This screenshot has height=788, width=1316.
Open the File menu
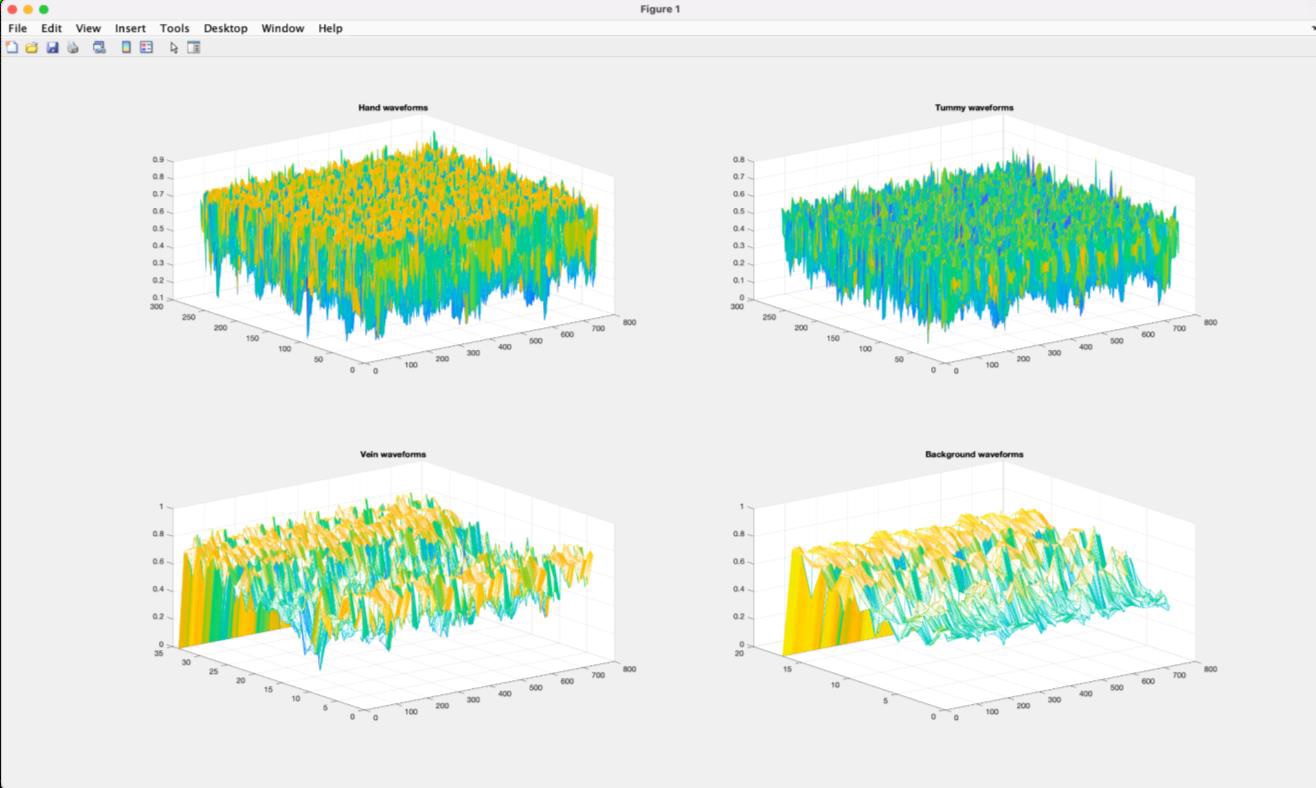(x=17, y=28)
